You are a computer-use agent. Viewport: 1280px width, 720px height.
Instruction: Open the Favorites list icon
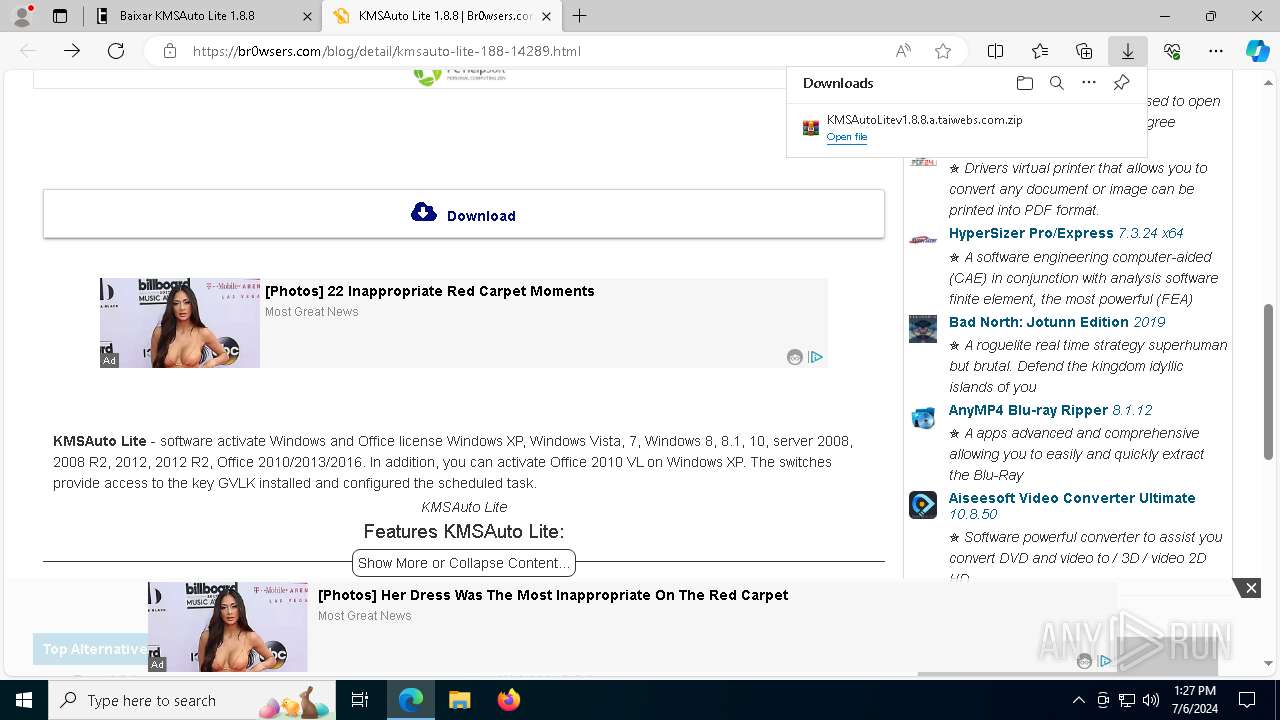pos(1040,51)
